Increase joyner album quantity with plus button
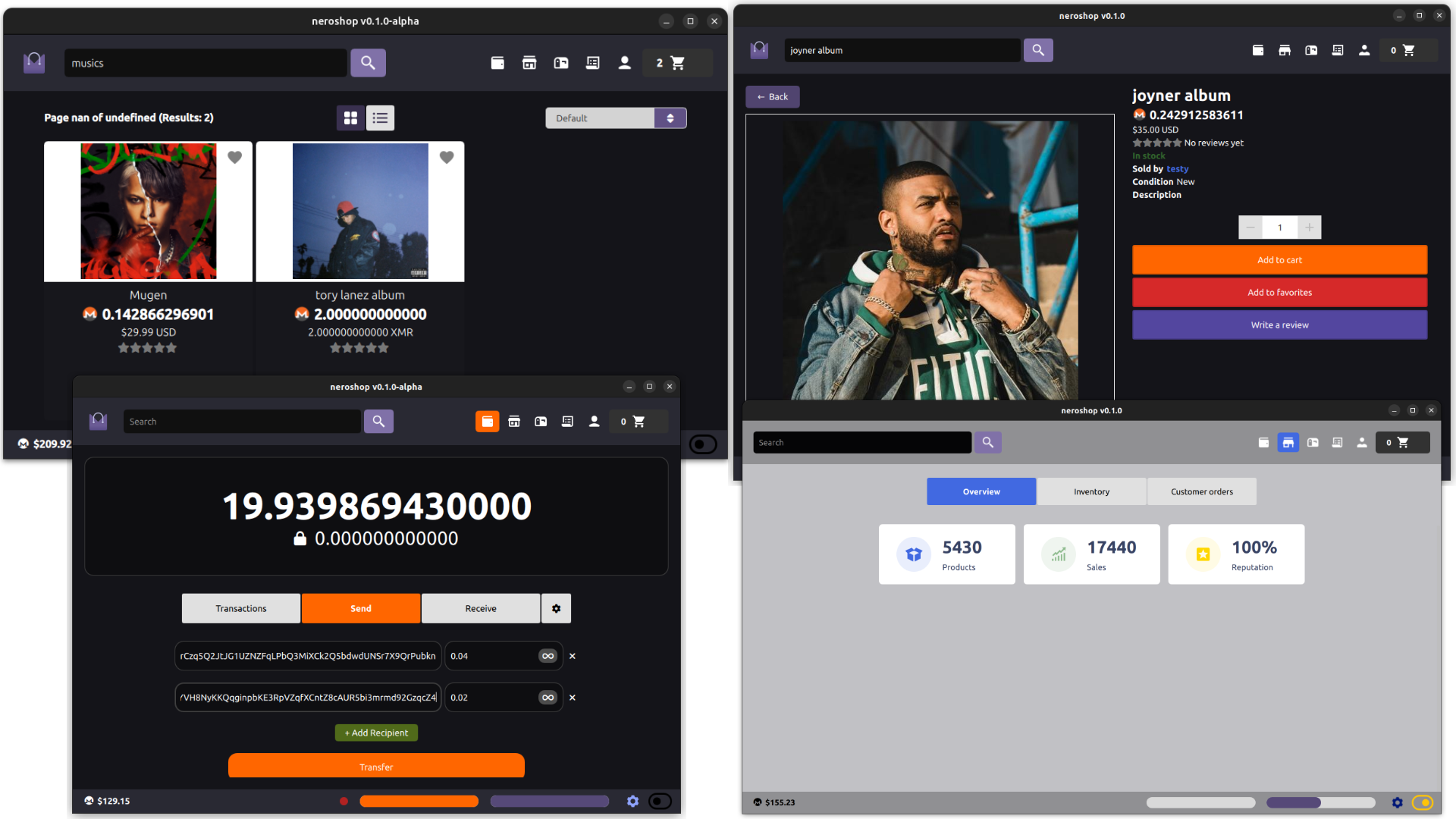The width and height of the screenshot is (1456, 819). pyautogui.click(x=1309, y=227)
